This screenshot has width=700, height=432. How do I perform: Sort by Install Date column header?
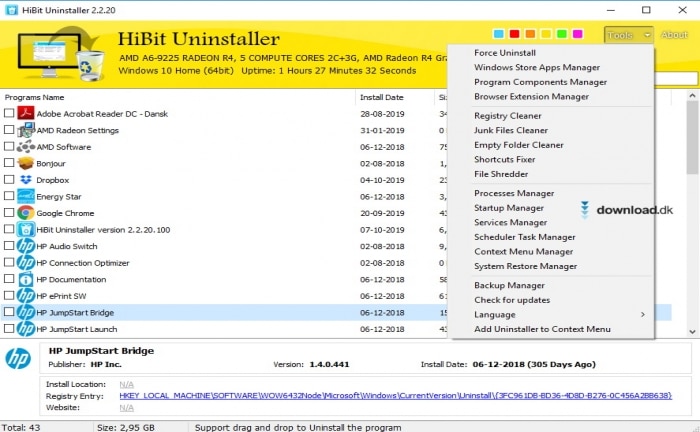(382, 97)
